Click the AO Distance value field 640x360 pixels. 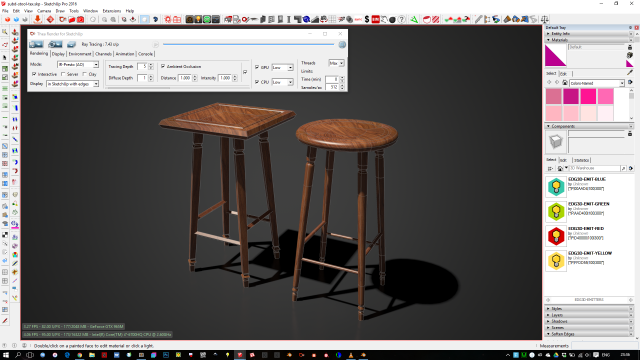coord(185,78)
